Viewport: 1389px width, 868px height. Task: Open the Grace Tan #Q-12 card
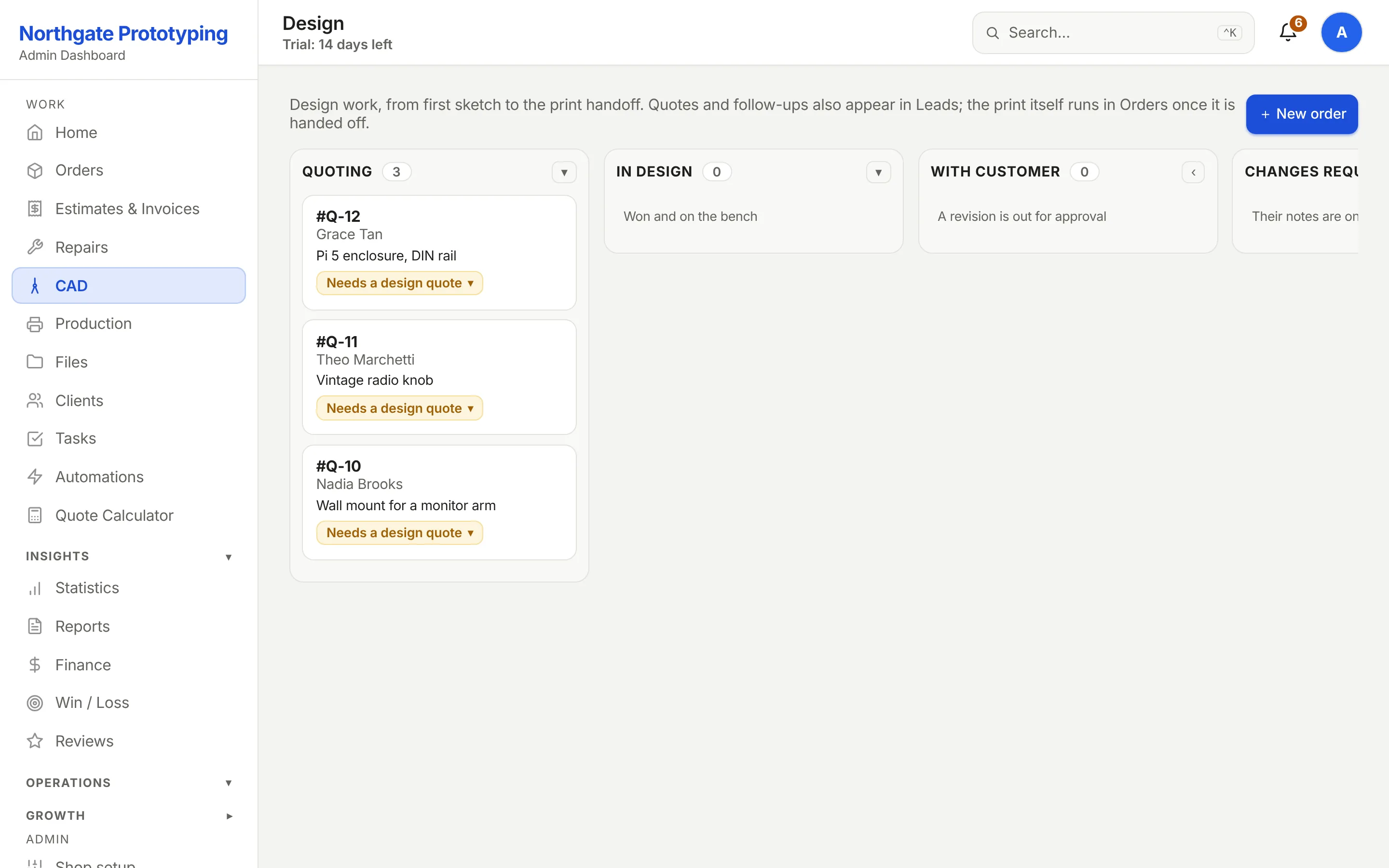[x=439, y=253]
